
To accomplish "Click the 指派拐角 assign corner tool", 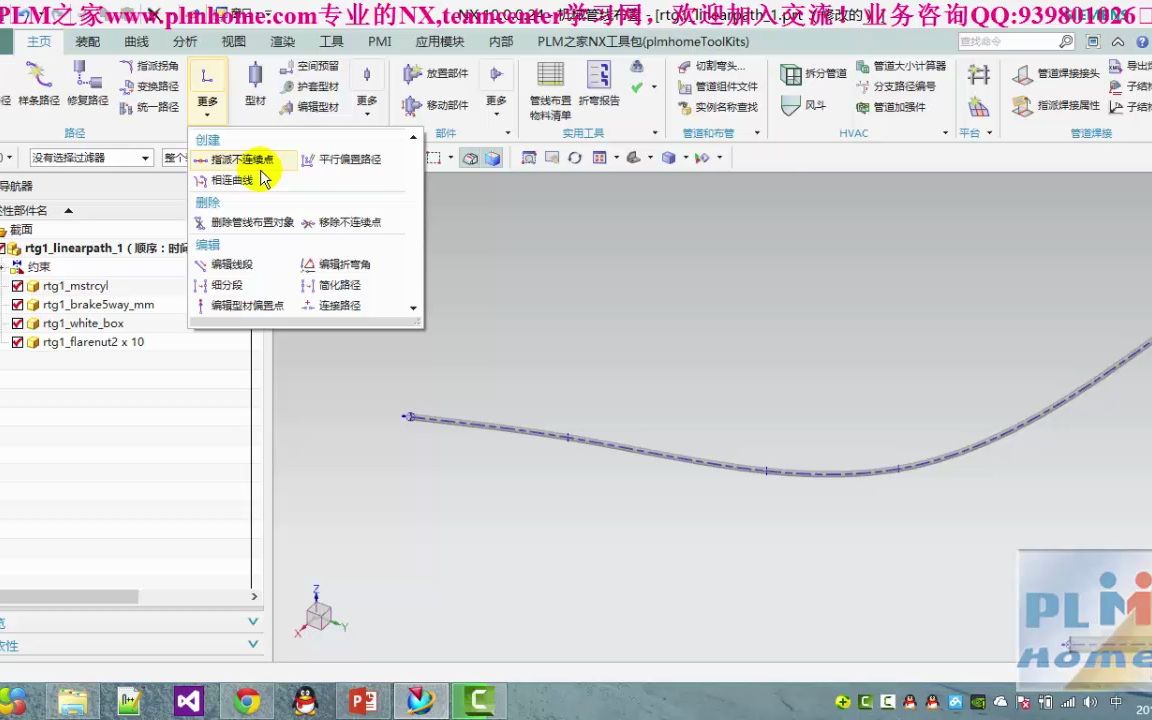I will point(149,66).
